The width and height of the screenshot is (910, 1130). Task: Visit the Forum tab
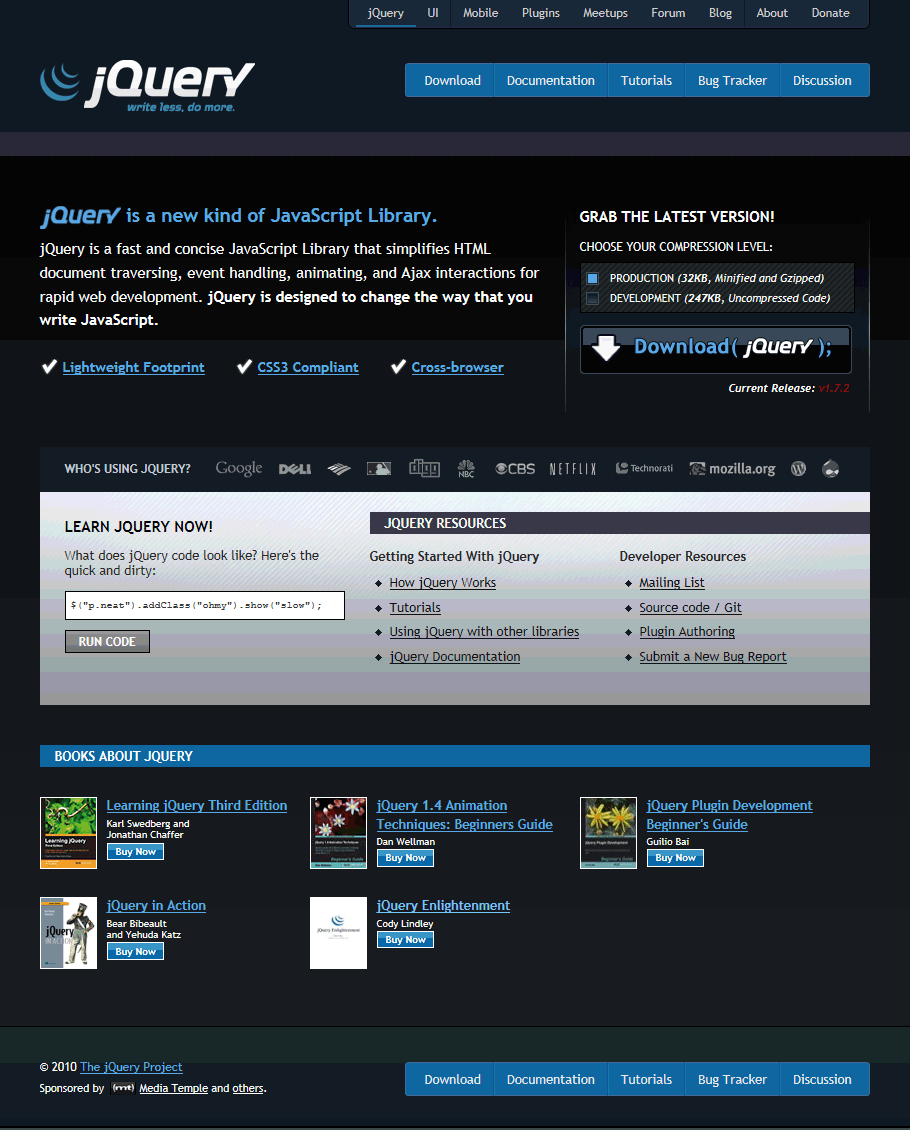pyautogui.click(x=668, y=13)
